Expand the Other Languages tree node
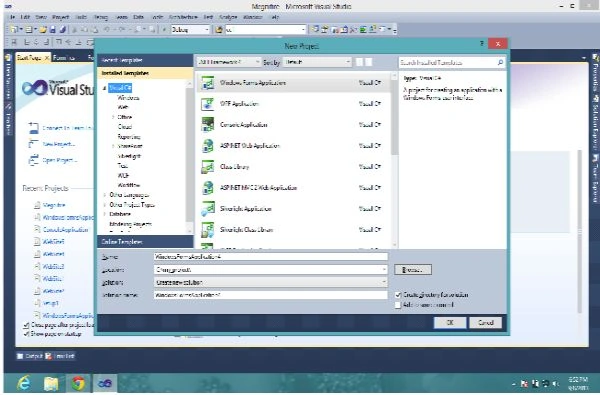Viewport: 600px width, 395px height. point(105,195)
